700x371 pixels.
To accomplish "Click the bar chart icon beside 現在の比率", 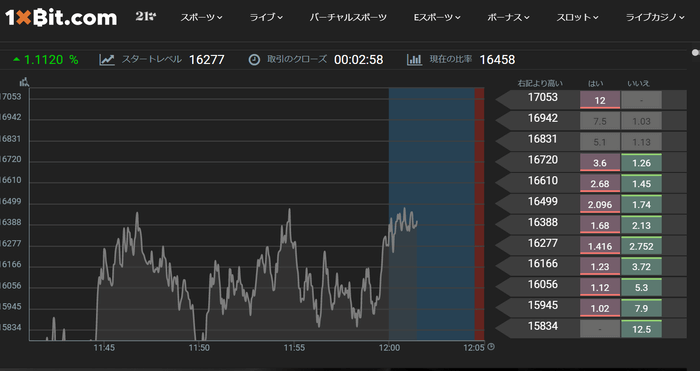I will pyautogui.click(x=414, y=60).
